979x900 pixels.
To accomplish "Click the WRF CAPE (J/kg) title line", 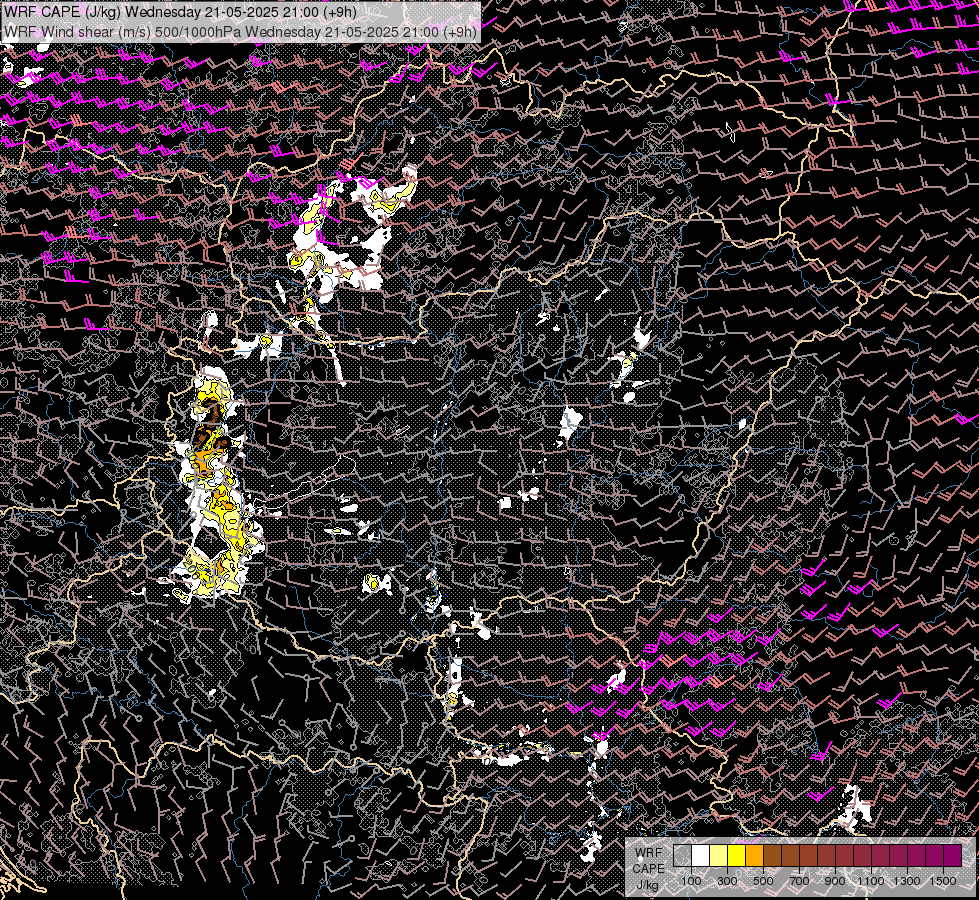I will [x=180, y=12].
